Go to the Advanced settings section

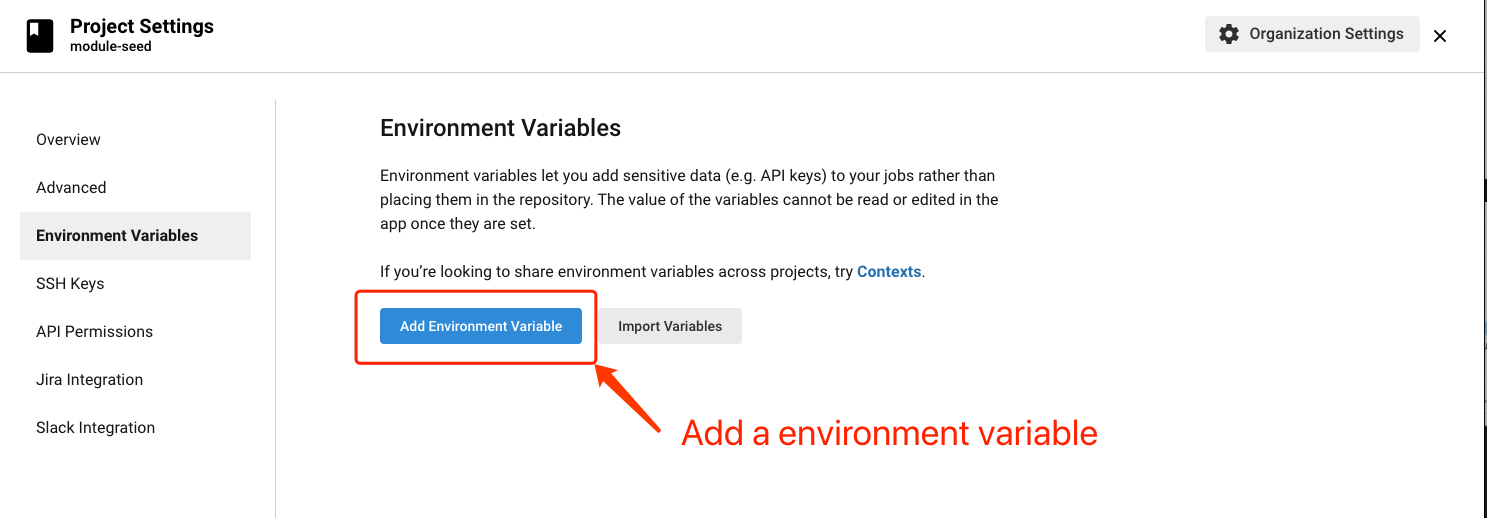71,188
